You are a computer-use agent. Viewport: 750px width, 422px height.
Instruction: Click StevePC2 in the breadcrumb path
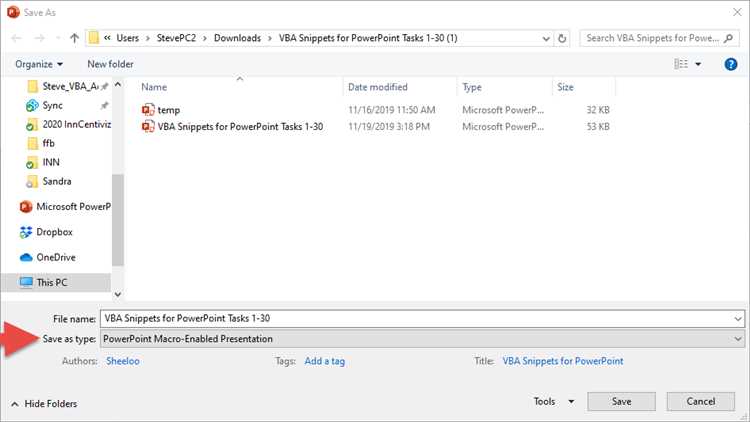click(176, 38)
